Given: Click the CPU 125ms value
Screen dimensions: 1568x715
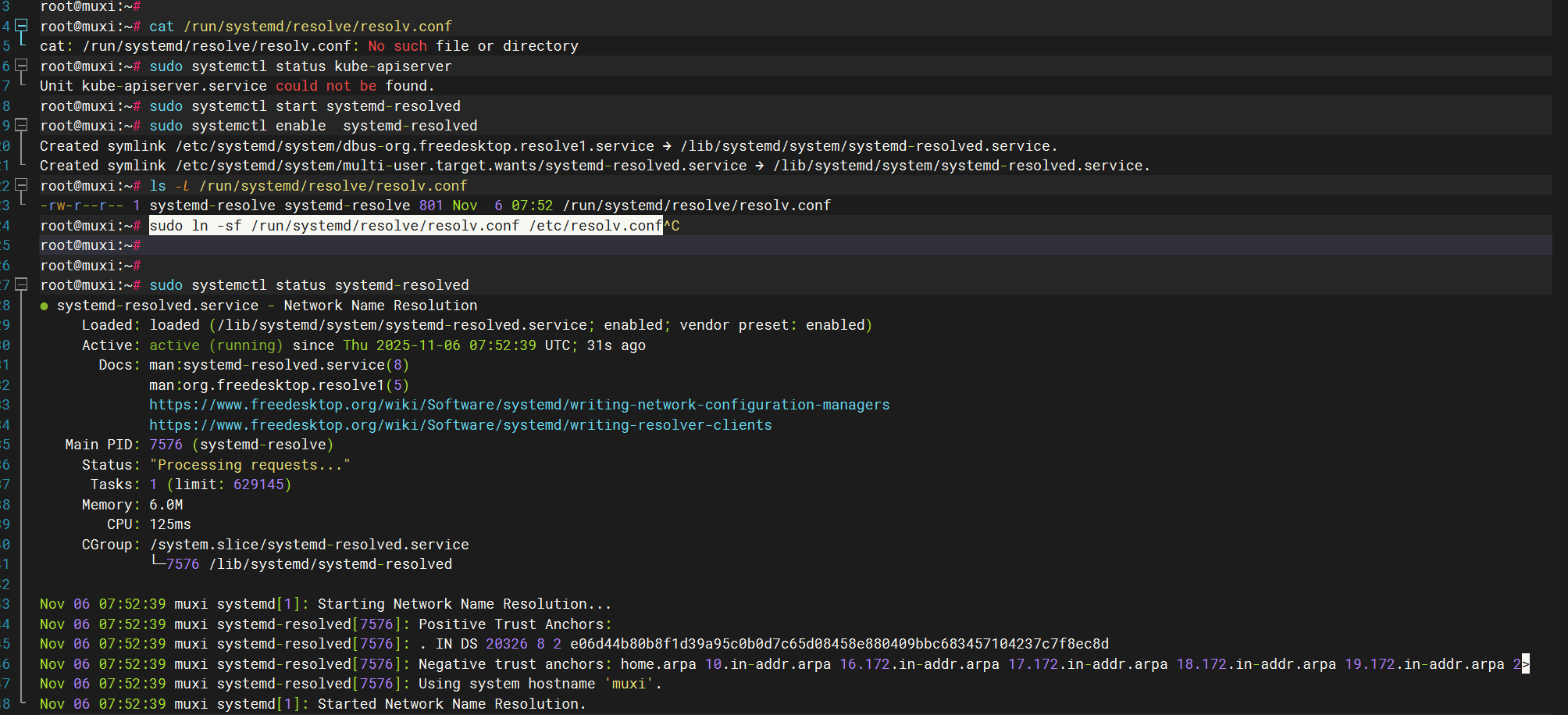Looking at the screenshot, I should click(169, 524).
